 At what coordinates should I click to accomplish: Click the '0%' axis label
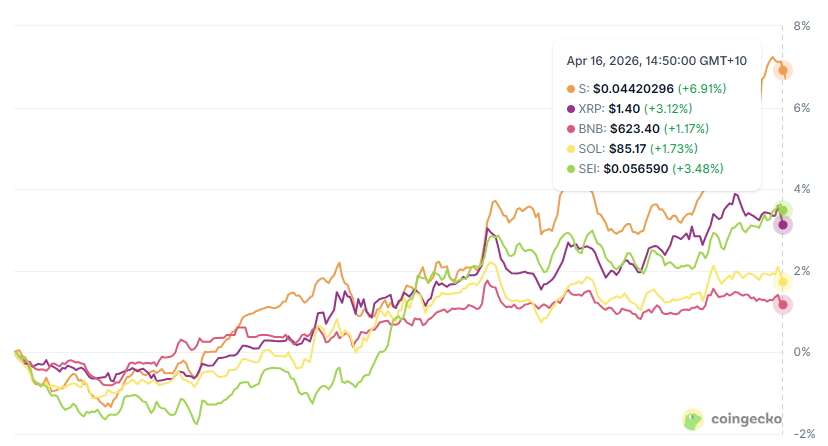coord(802,353)
